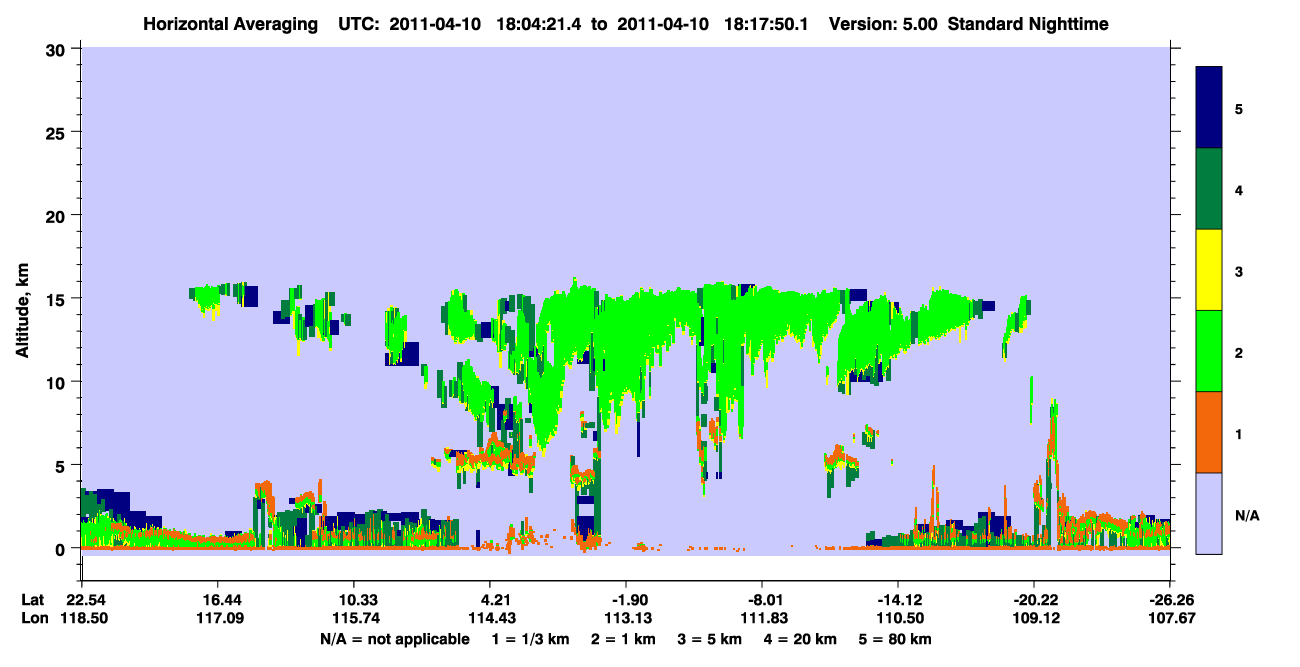
Task: Click the colorbar label 'N/A'
Action: click(x=1247, y=515)
